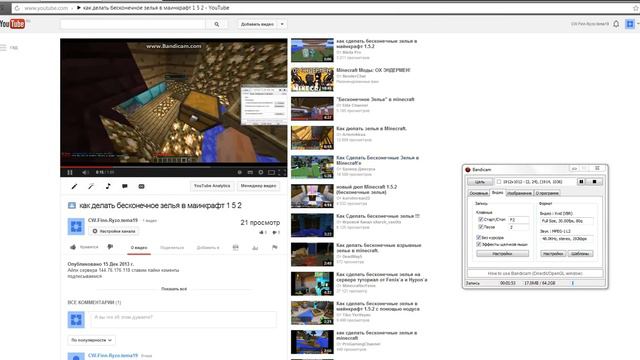This screenshot has width=640, height=360.
Task: Switch to Видео tab in Bandicam
Action: coord(498,192)
